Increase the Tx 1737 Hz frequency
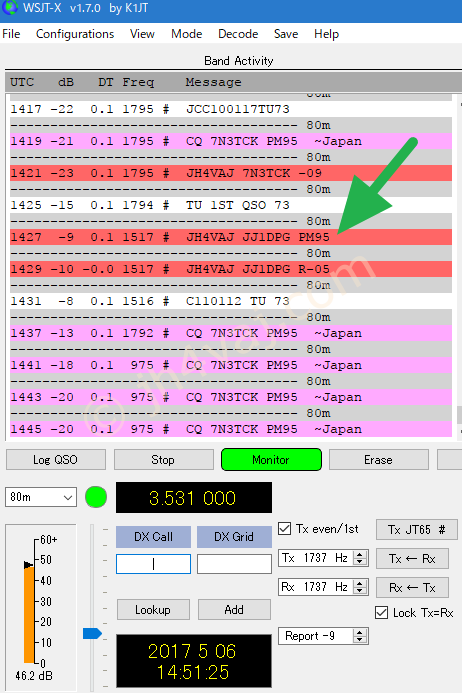Viewport: 462px width, 693px height. [360, 554]
